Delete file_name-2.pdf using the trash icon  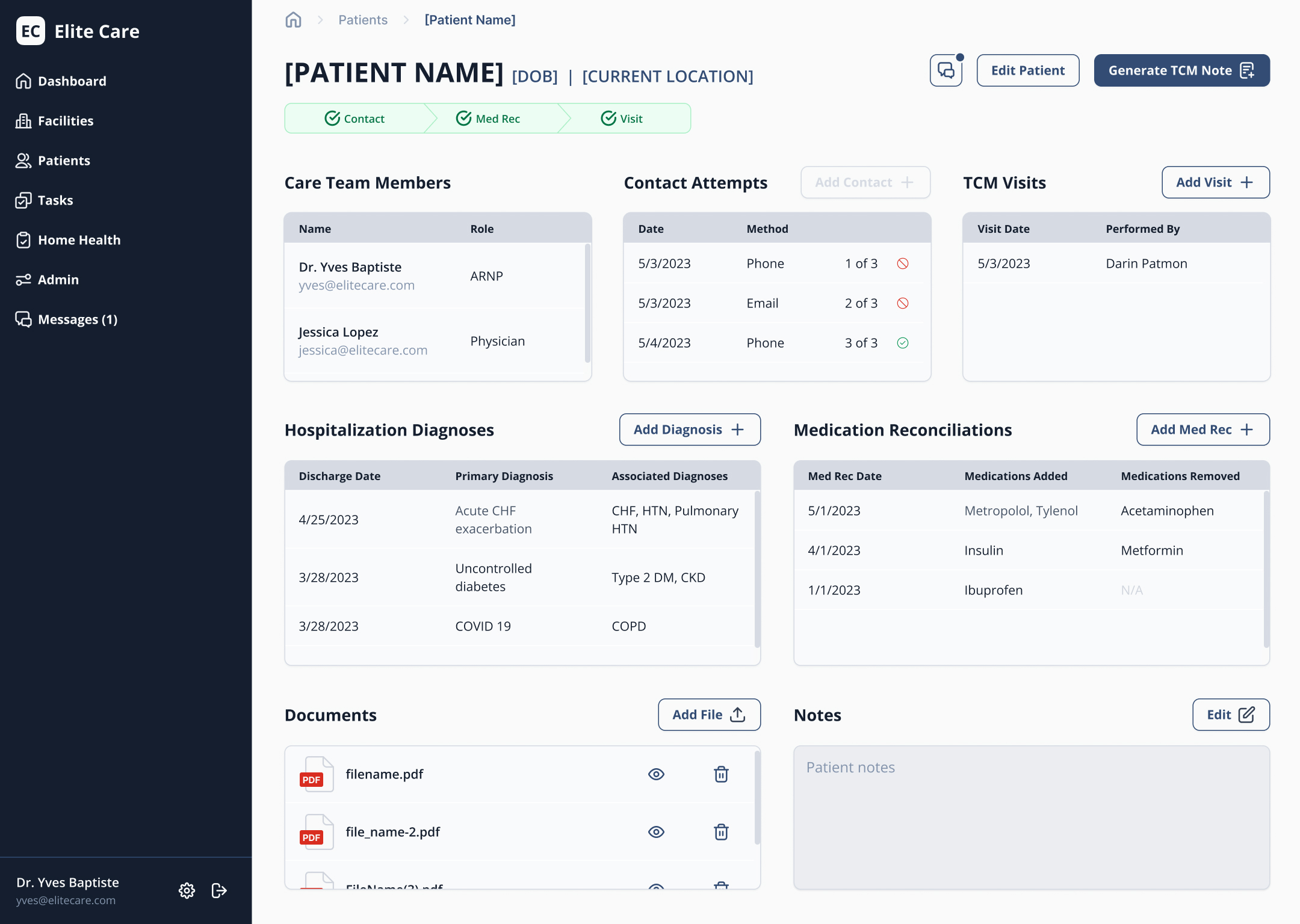721,832
